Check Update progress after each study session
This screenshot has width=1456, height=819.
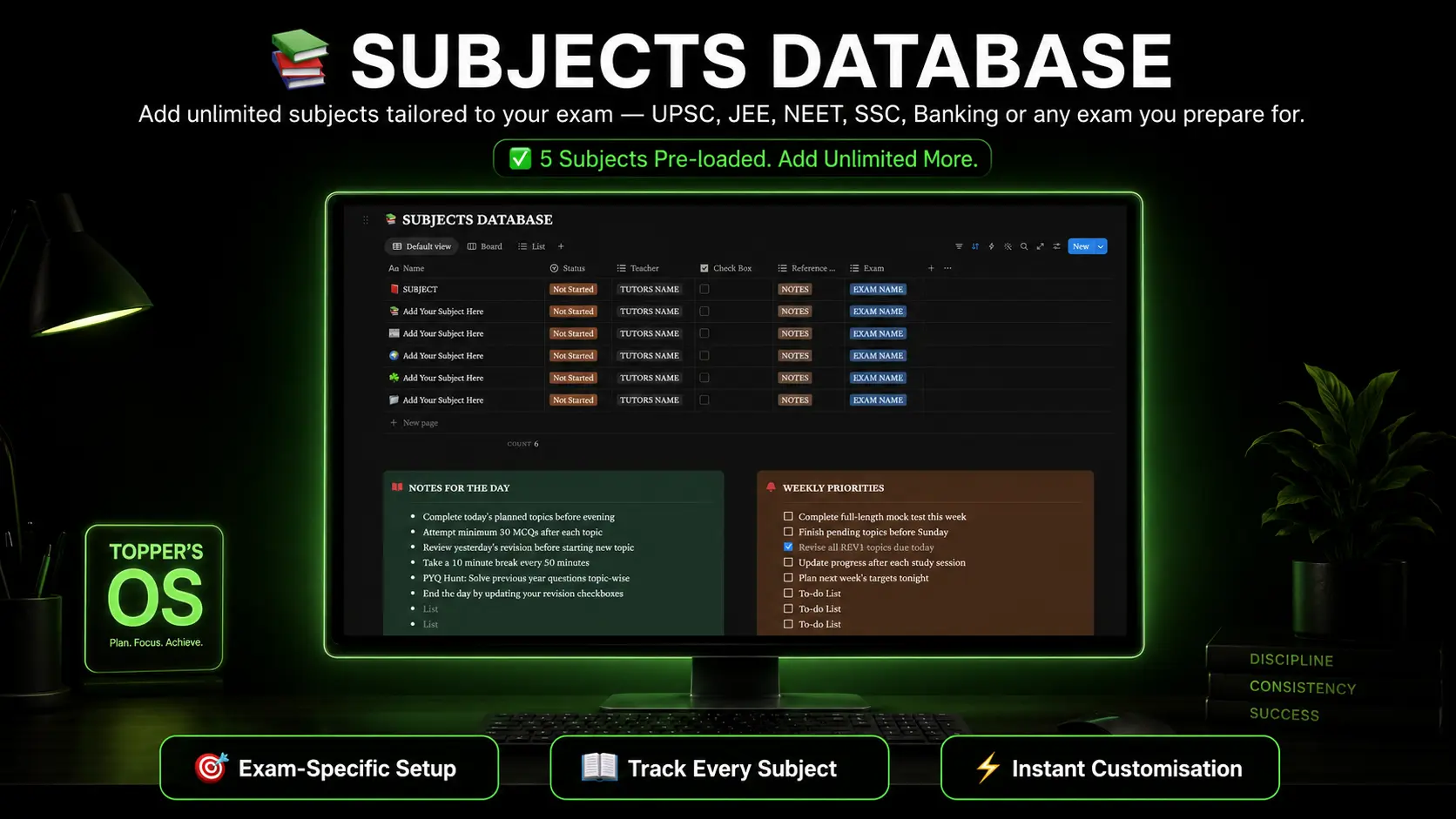click(x=788, y=562)
